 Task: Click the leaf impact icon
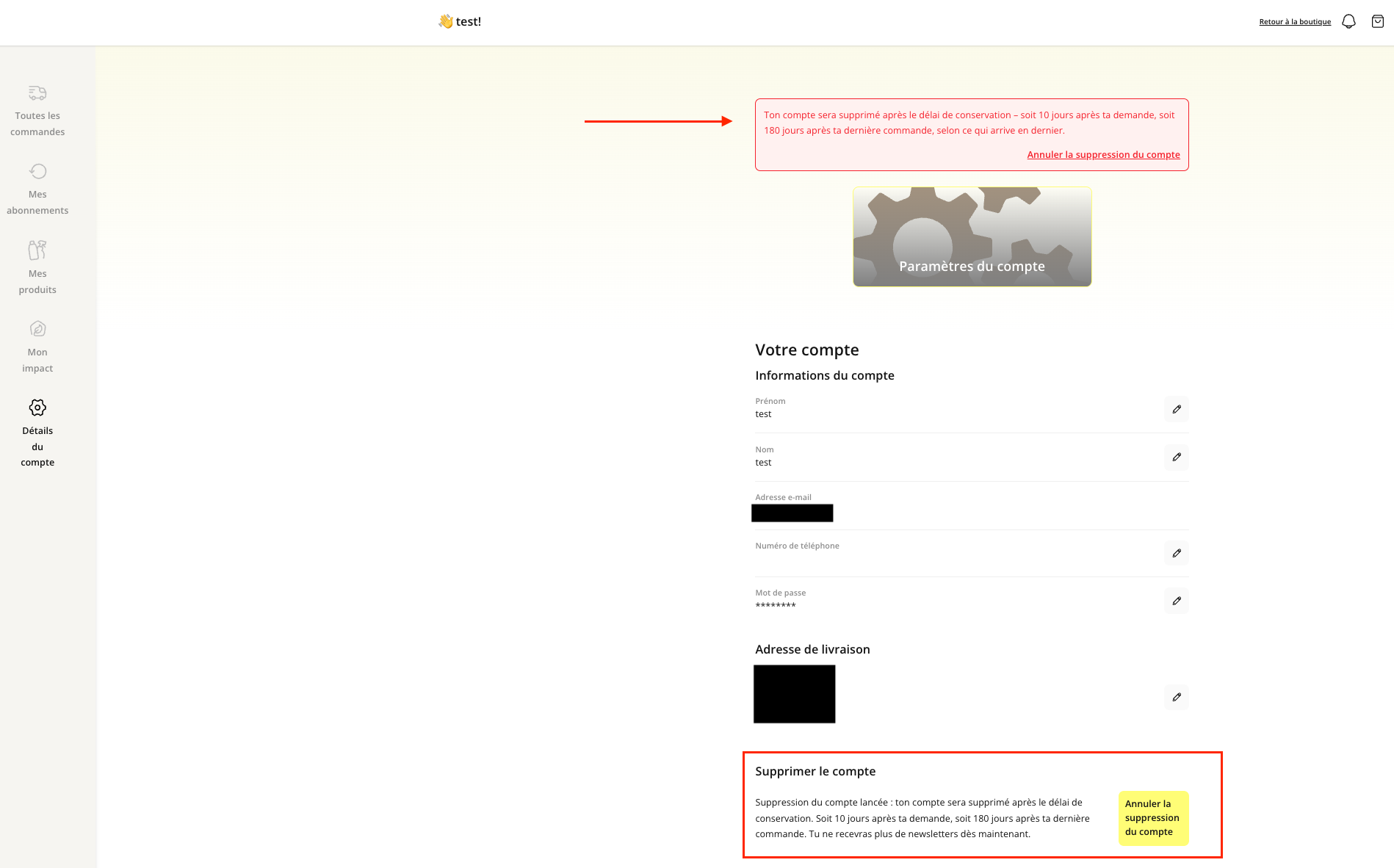click(x=37, y=329)
